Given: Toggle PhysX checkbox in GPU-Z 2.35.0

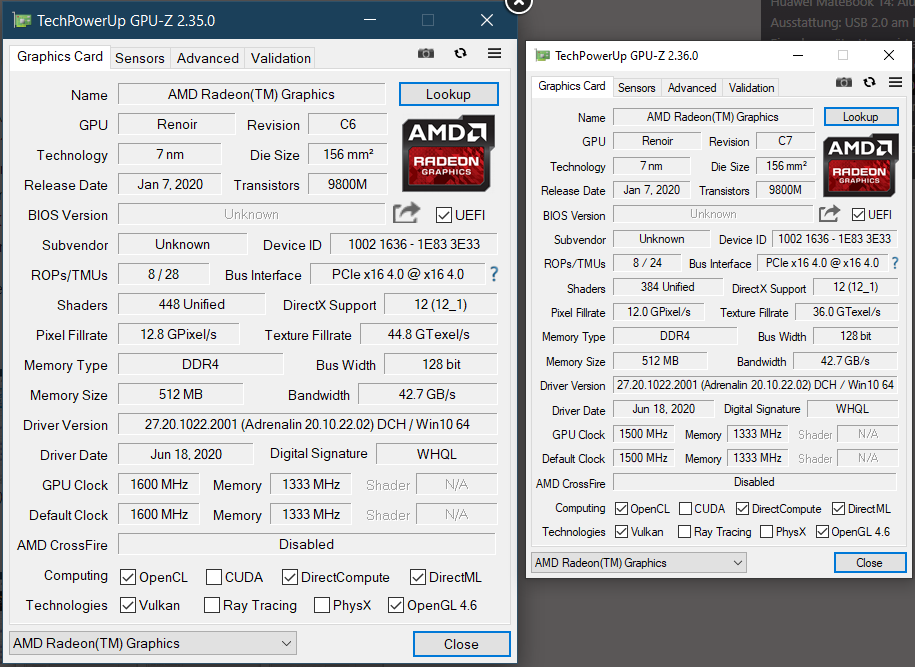Looking at the screenshot, I should pos(322,605).
